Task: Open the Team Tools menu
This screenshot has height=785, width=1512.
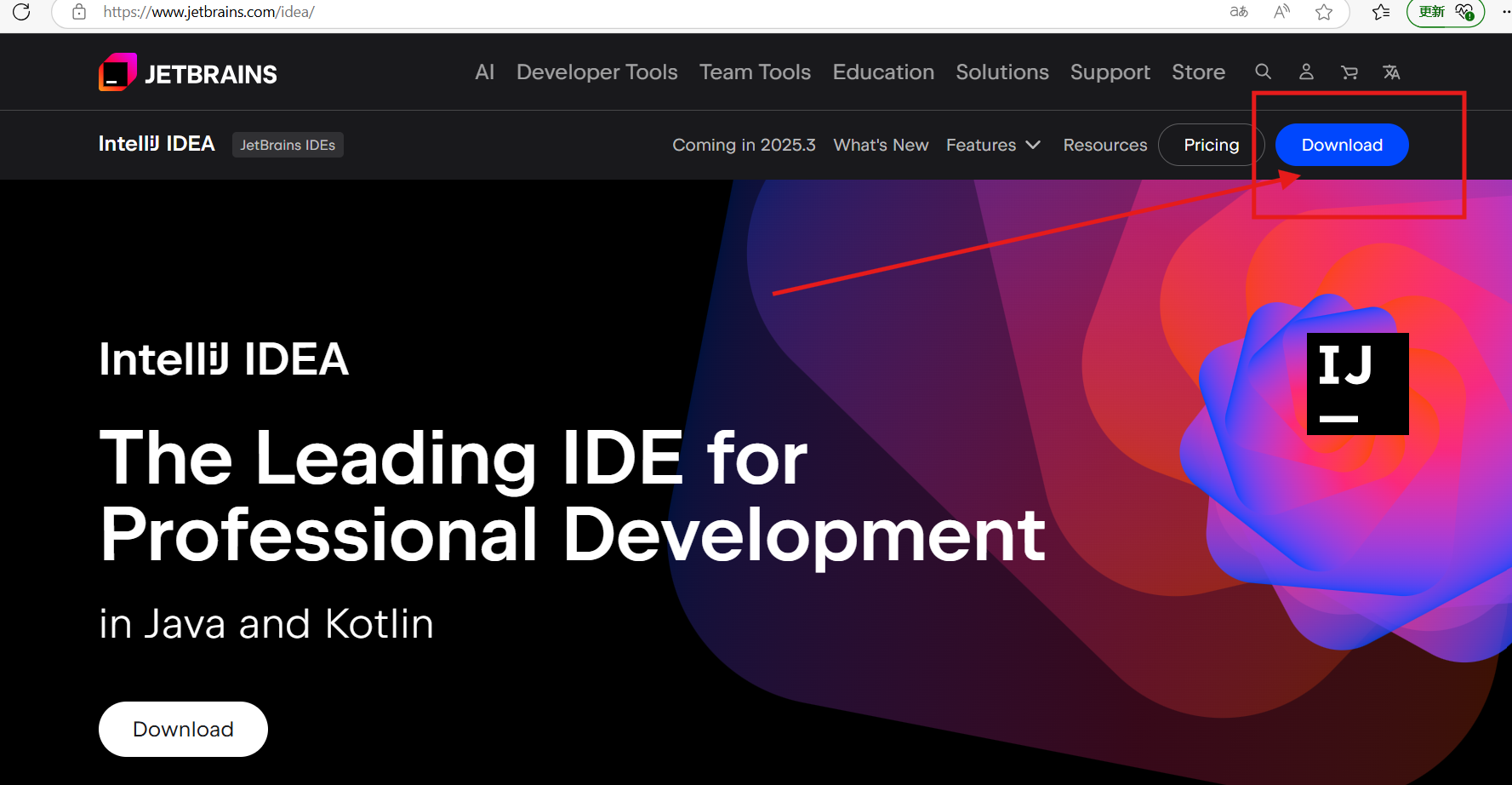Action: pyautogui.click(x=756, y=72)
